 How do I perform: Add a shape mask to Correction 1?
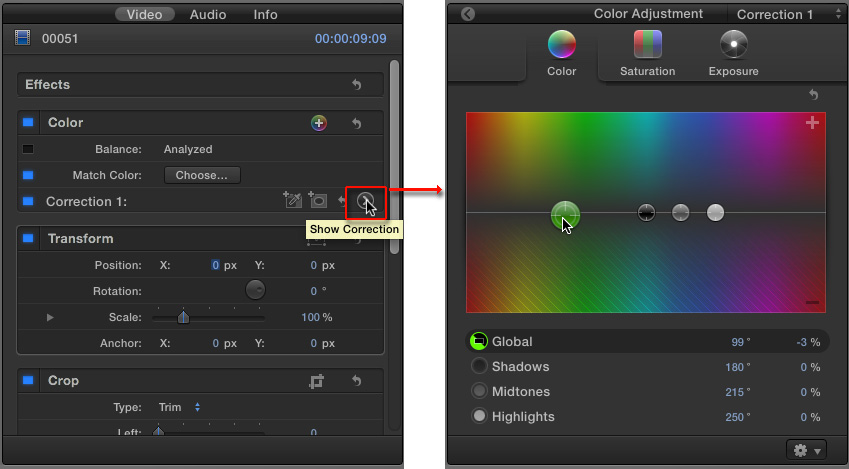tap(318, 201)
